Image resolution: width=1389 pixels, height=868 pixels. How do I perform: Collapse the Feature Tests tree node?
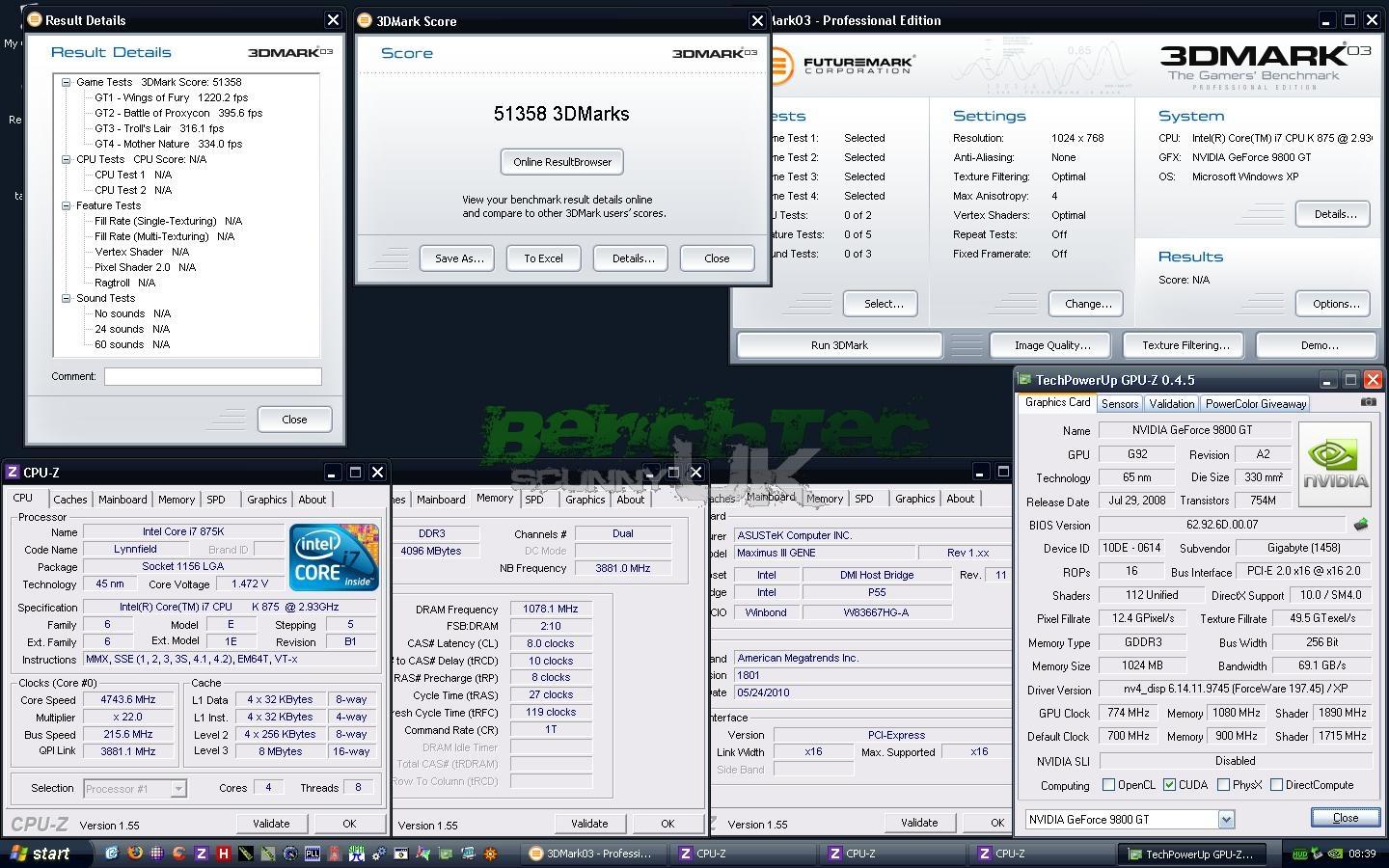(67, 205)
